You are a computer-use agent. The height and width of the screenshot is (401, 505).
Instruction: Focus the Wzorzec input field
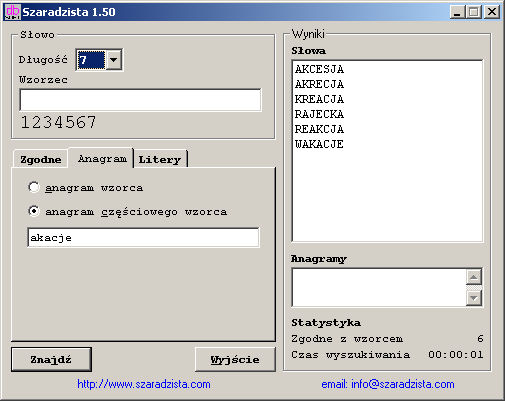point(140,100)
